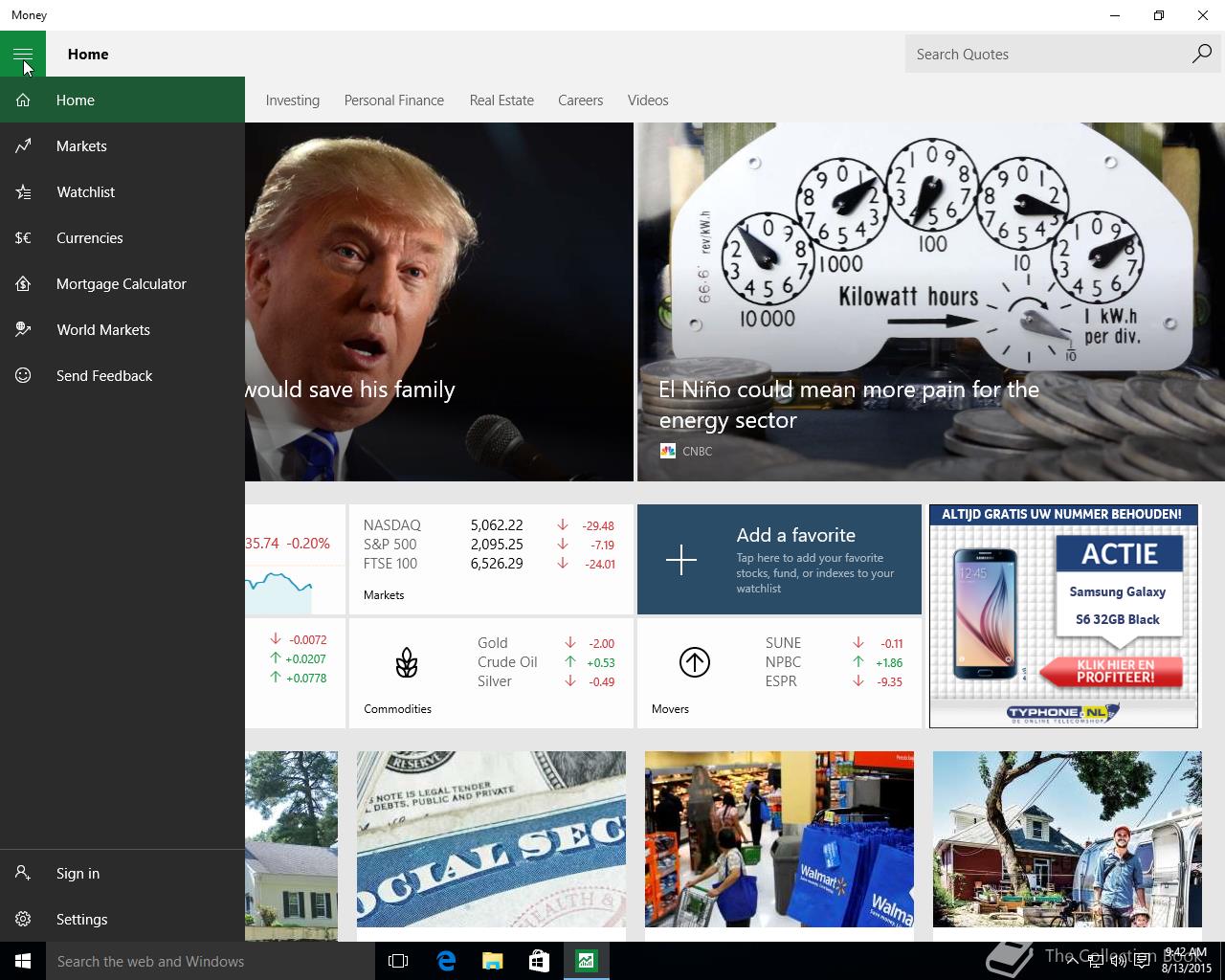The width and height of the screenshot is (1225, 980).
Task: Select Markets in the navigation pane
Action: click(x=122, y=145)
